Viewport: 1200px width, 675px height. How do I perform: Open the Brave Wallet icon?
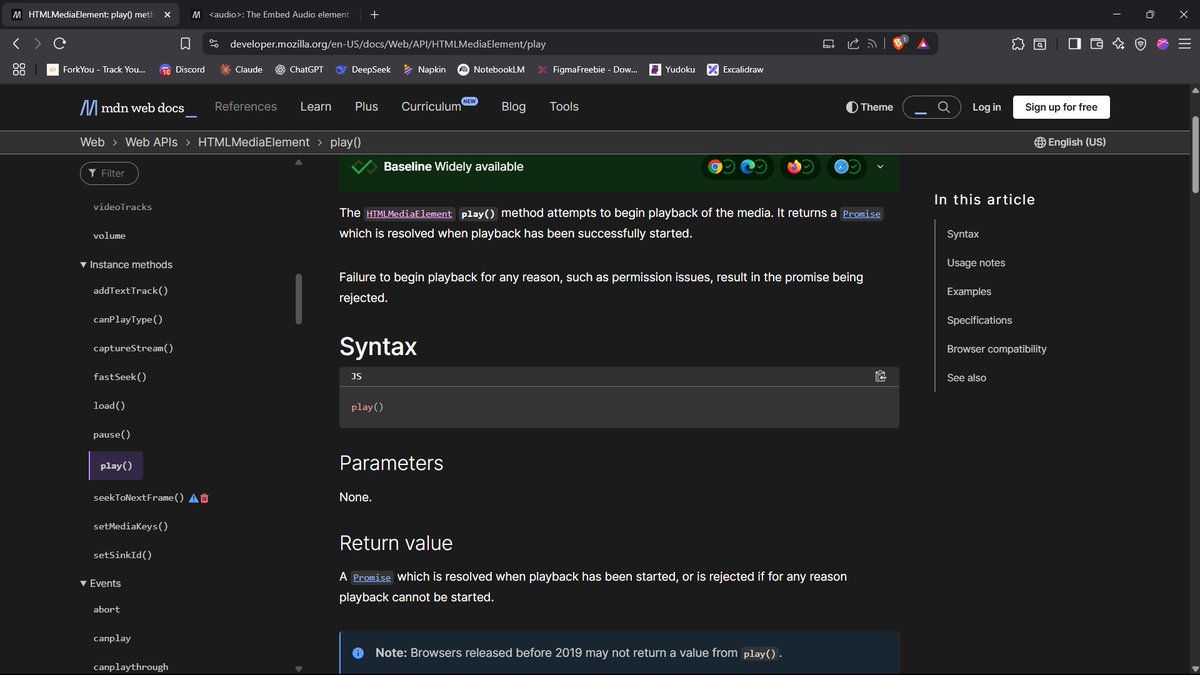tap(1096, 44)
